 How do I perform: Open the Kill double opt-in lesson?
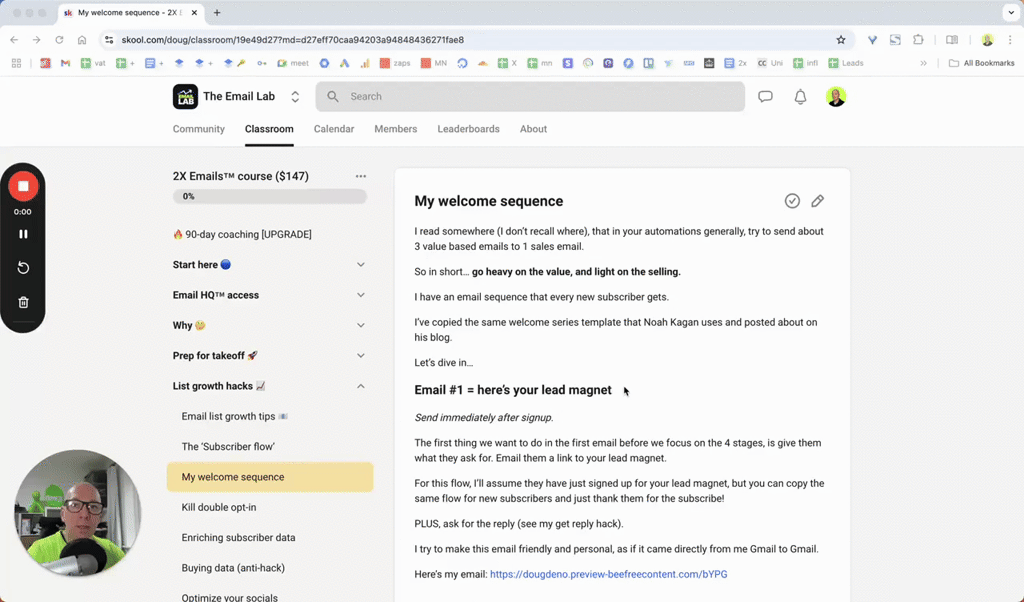tap(219, 507)
